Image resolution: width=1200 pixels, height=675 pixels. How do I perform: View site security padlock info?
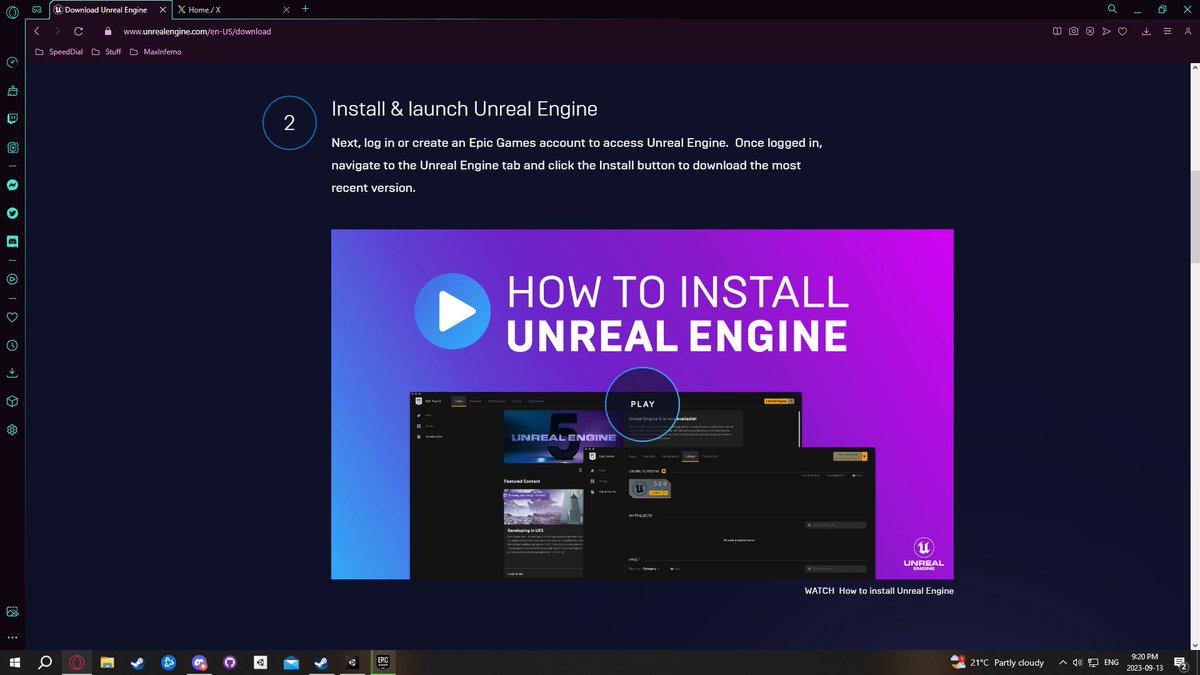(108, 31)
